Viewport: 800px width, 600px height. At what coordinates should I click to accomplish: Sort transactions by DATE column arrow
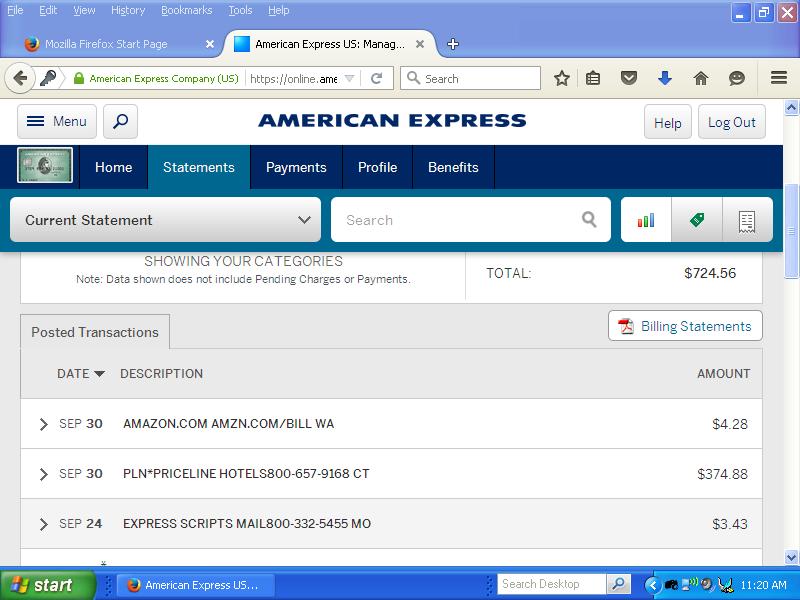[x=99, y=374]
